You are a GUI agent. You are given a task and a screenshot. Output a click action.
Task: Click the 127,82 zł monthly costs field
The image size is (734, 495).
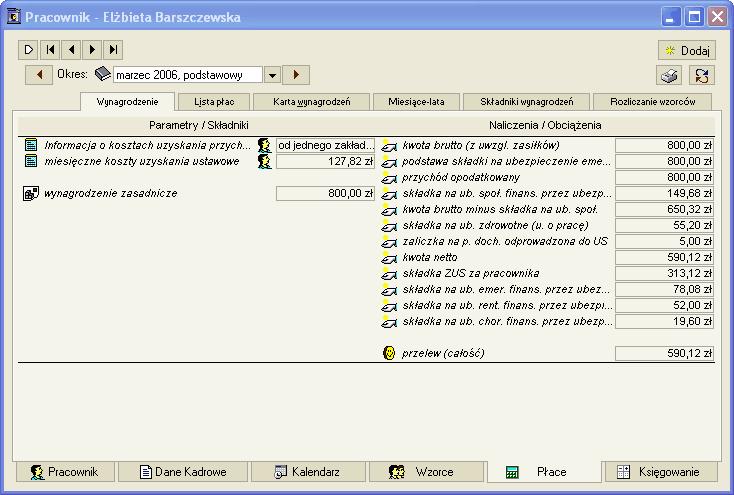(x=325, y=161)
